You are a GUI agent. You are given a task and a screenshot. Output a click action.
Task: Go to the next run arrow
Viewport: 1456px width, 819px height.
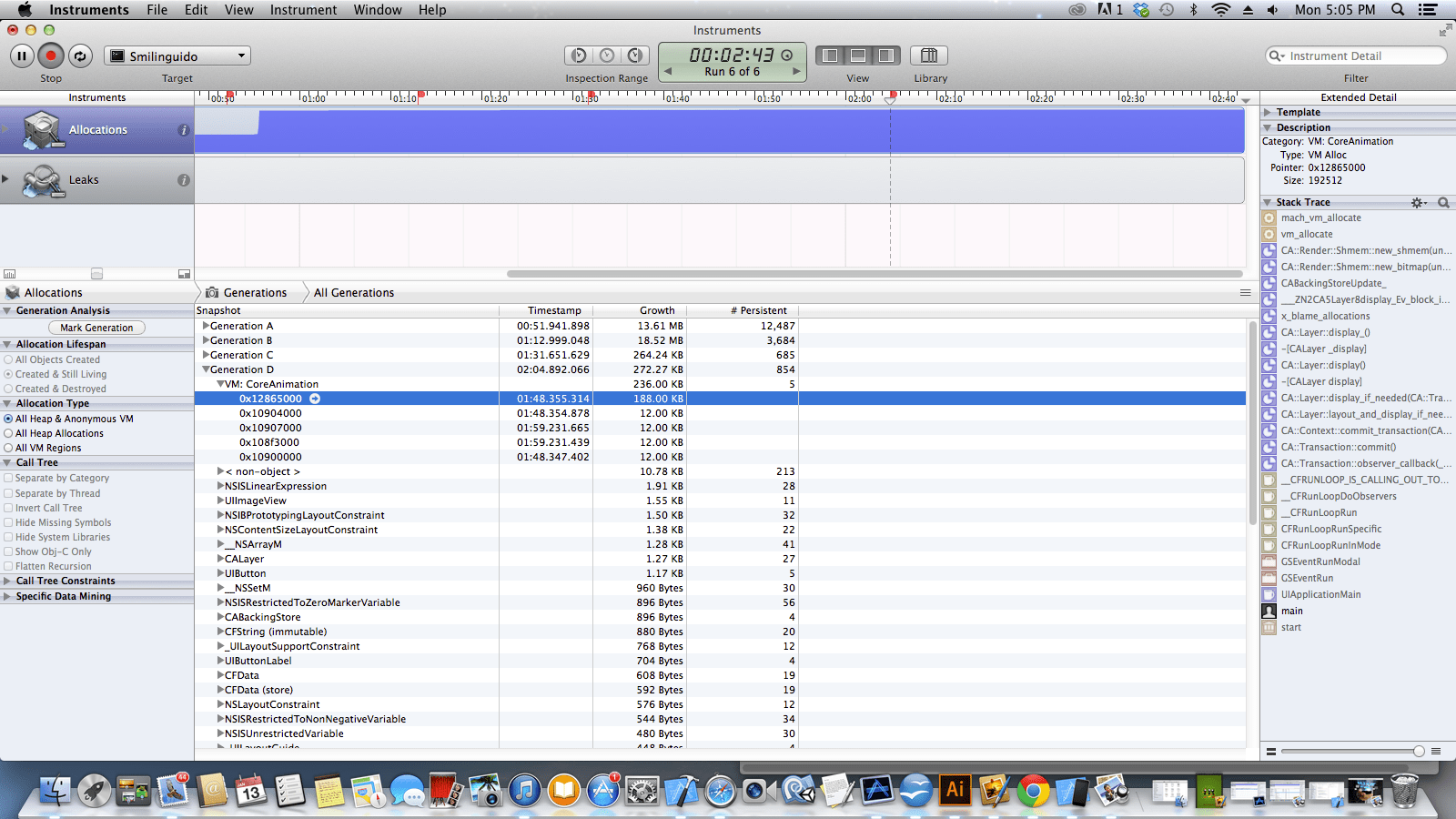[796, 71]
